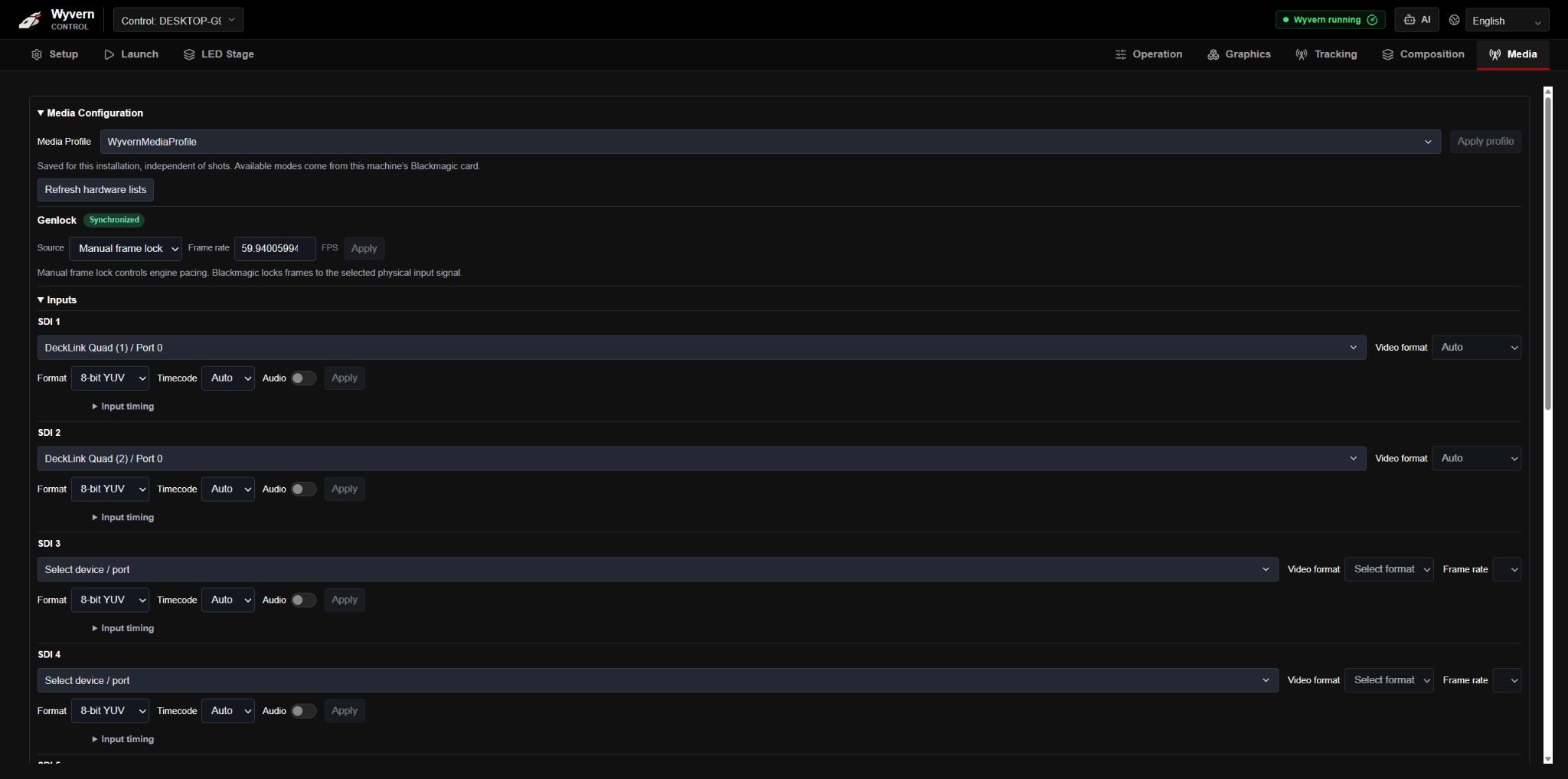The width and height of the screenshot is (1568, 779).
Task: Click the Apply profile button
Action: 1485,142
